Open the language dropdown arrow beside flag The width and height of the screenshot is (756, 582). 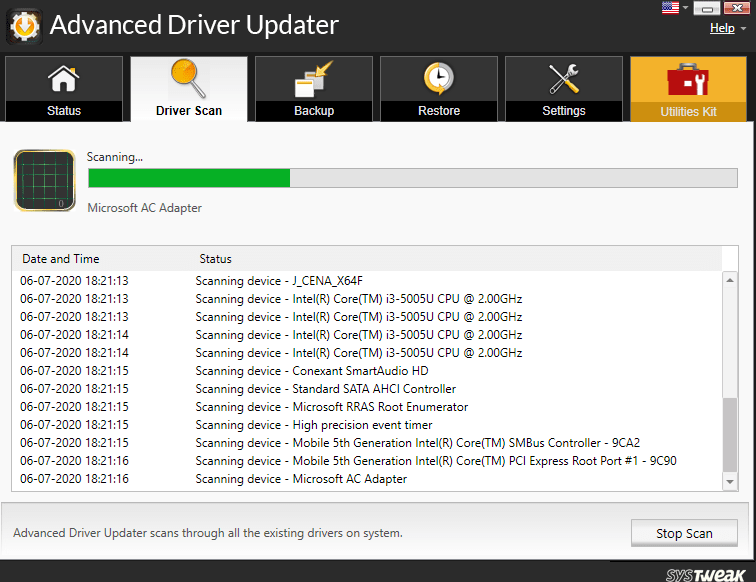coord(686,8)
